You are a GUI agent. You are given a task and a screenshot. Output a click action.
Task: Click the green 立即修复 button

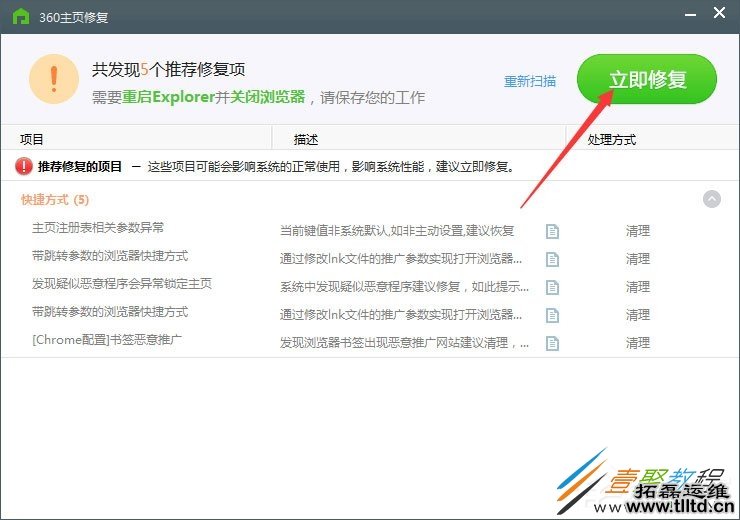coord(647,79)
